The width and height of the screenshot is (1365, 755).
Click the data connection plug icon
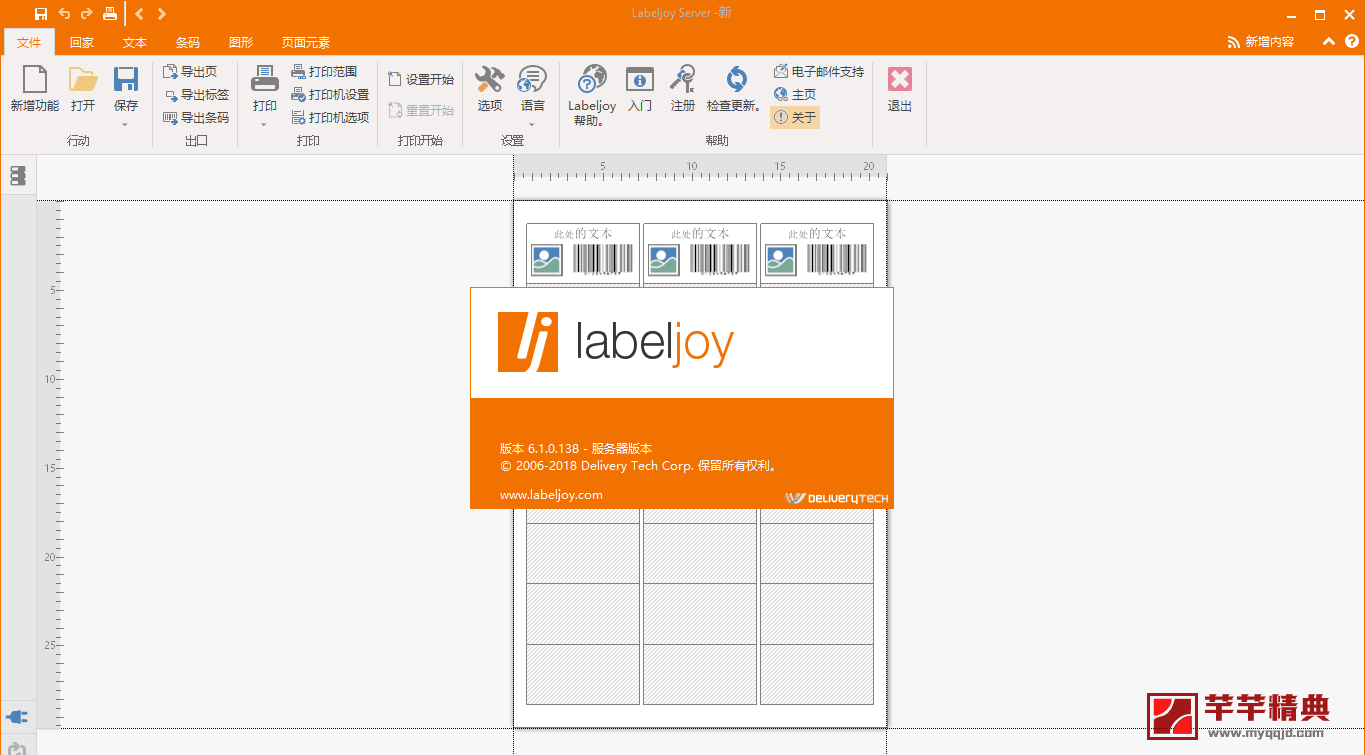tap(17, 717)
